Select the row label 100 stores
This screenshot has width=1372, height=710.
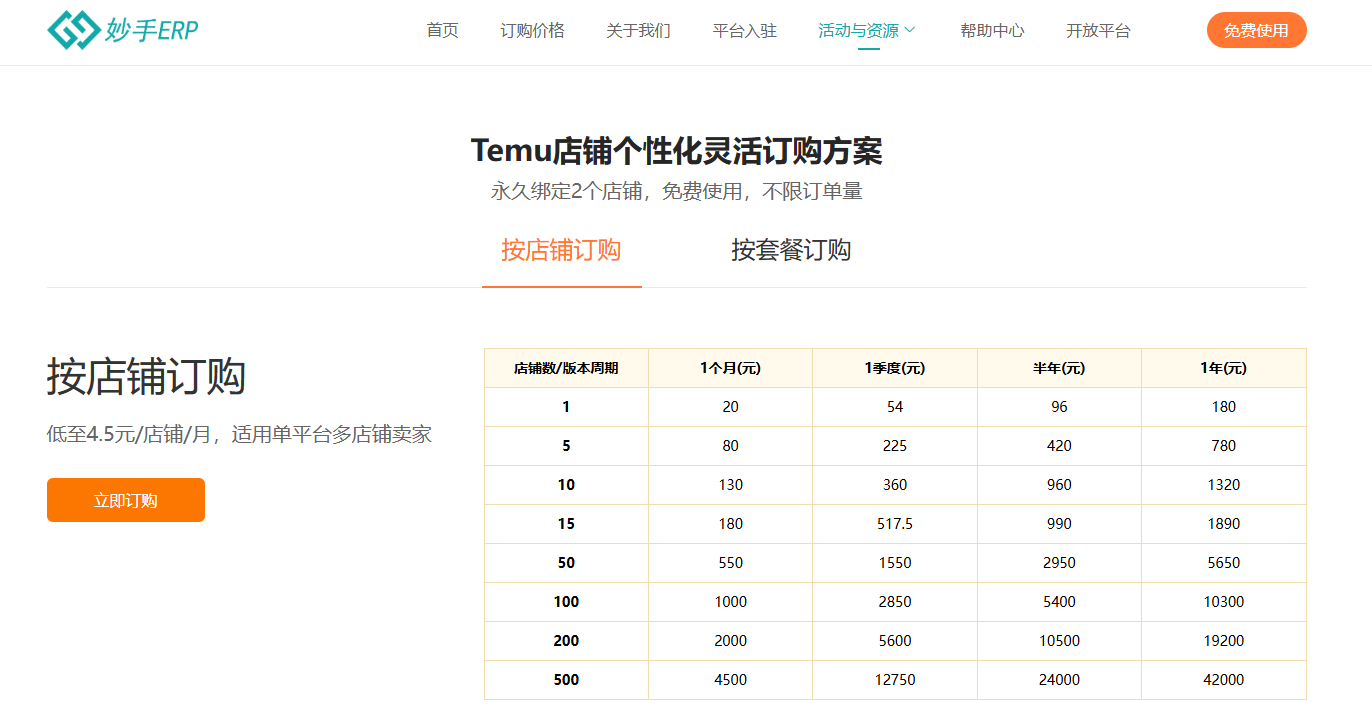566,602
